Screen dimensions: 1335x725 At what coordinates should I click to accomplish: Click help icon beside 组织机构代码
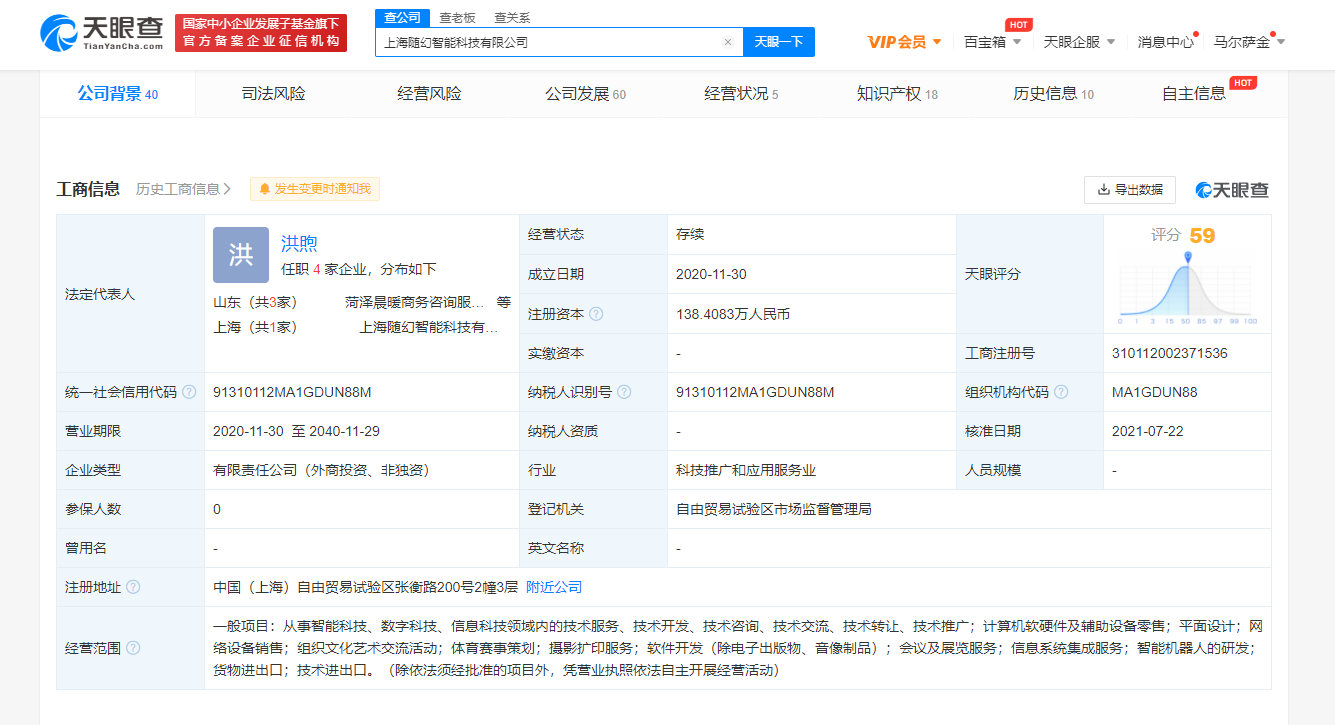point(1061,392)
